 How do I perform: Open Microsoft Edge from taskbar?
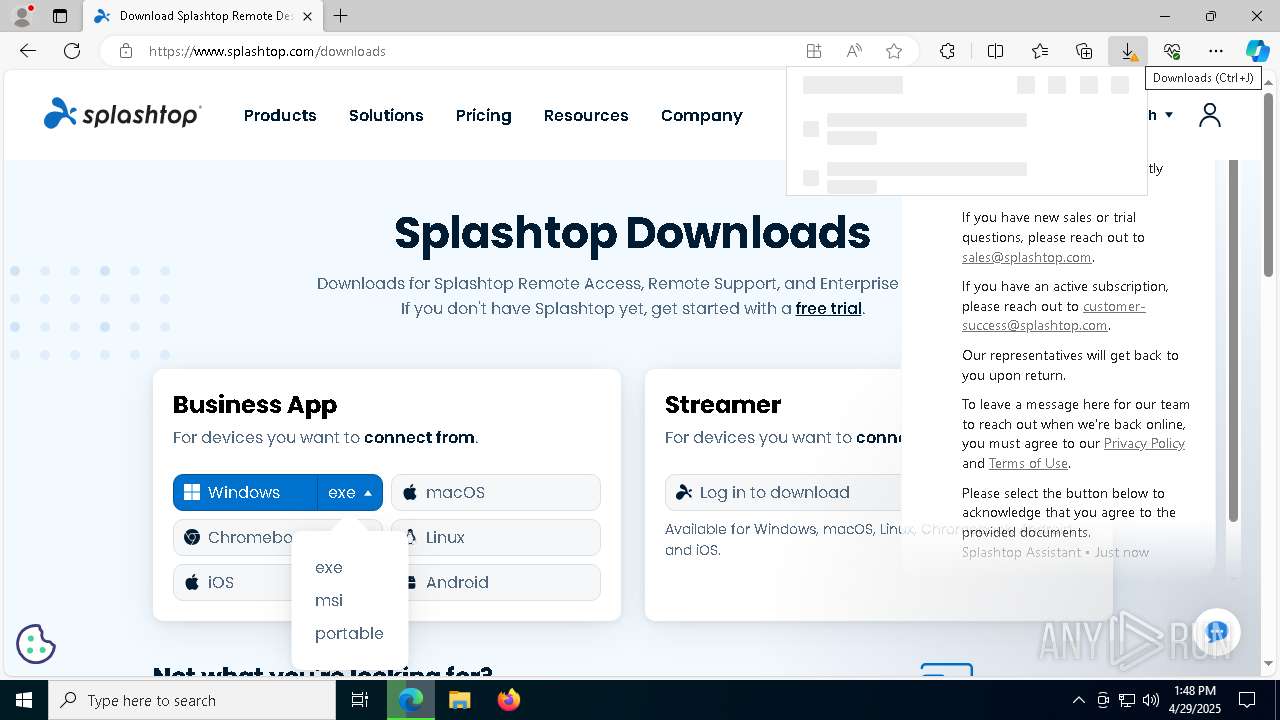coord(411,700)
